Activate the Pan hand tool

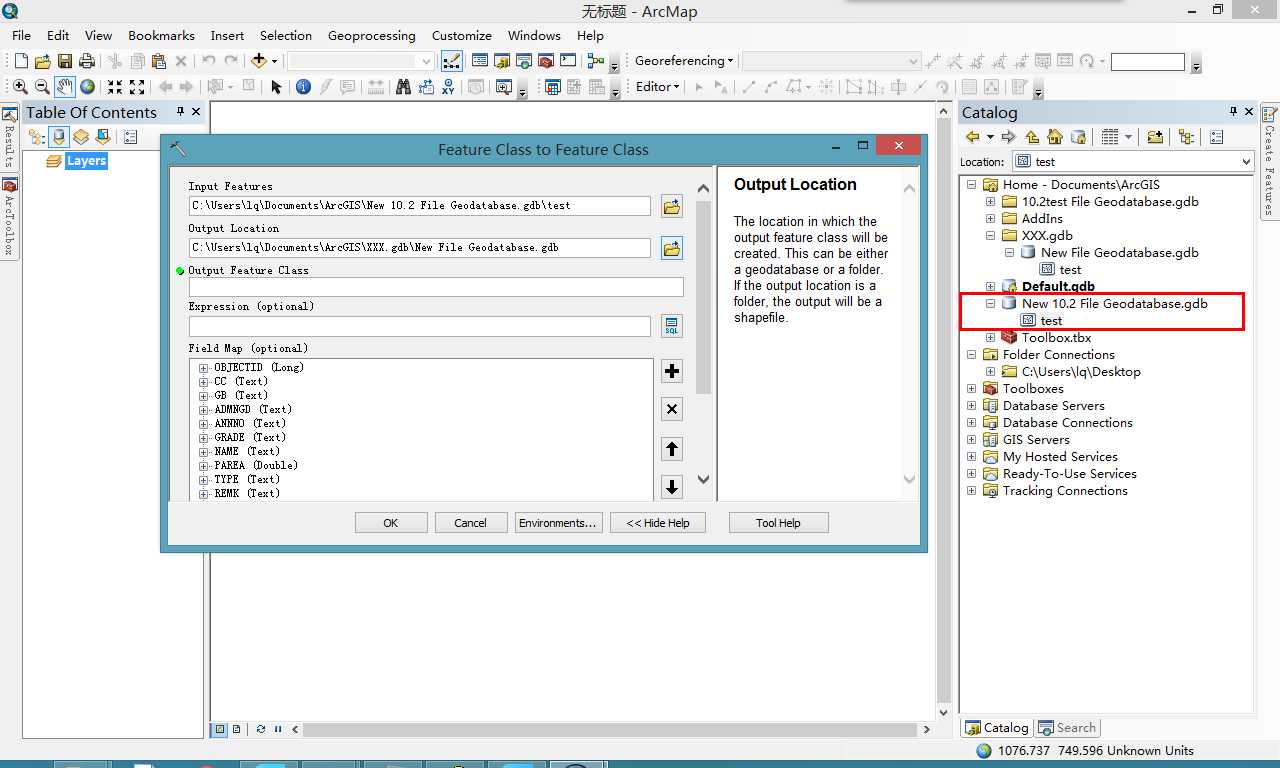click(x=64, y=87)
